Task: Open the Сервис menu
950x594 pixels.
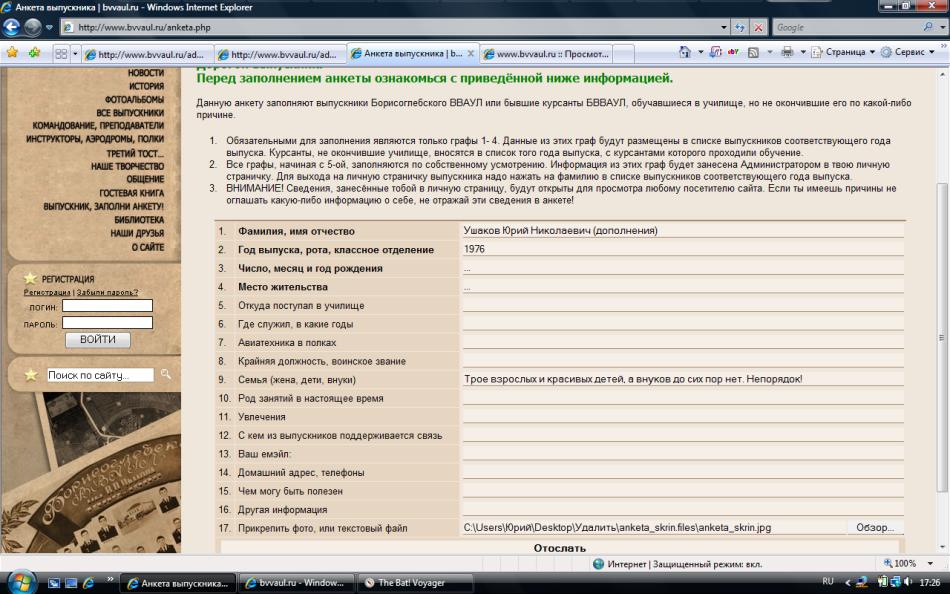Action: tap(908, 52)
